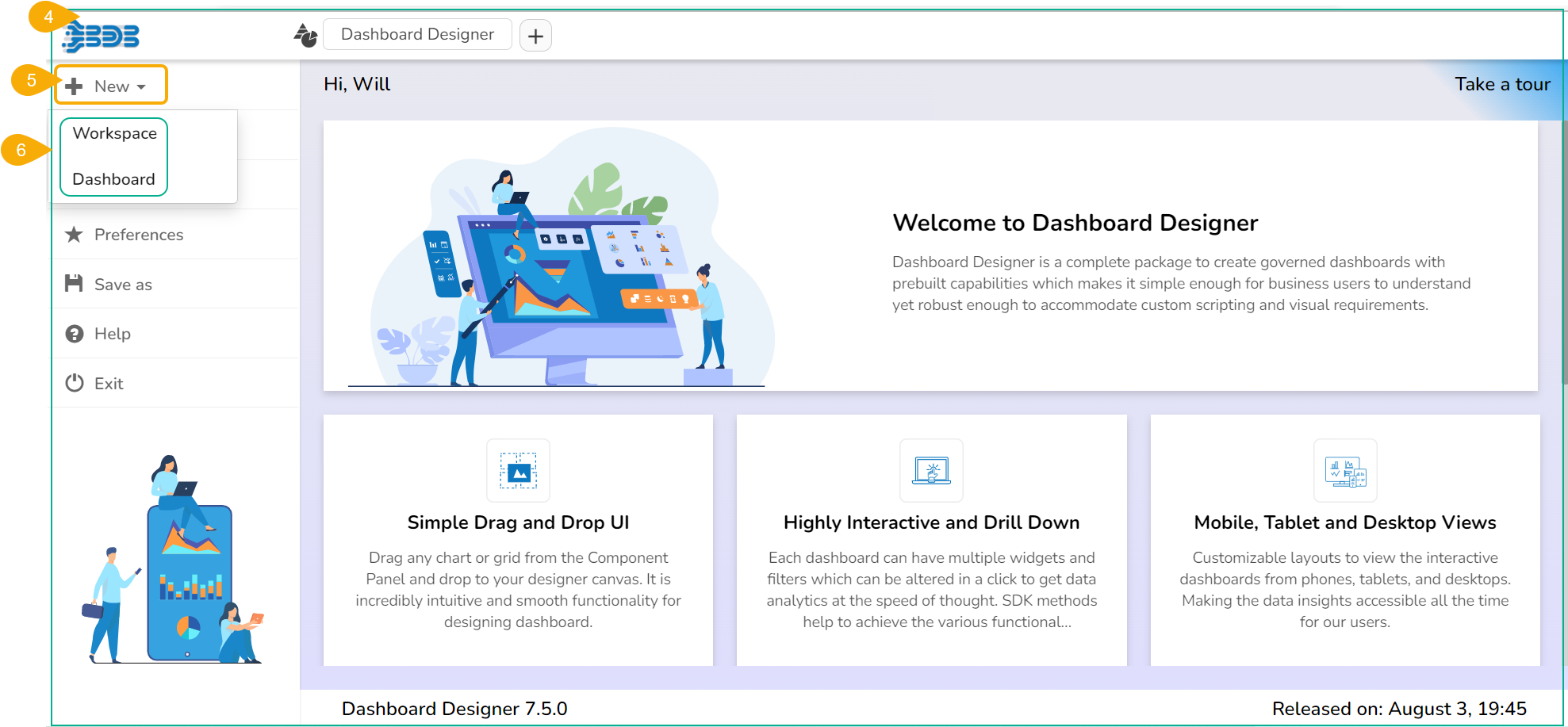Collapse the New dropdown caret

141,87
